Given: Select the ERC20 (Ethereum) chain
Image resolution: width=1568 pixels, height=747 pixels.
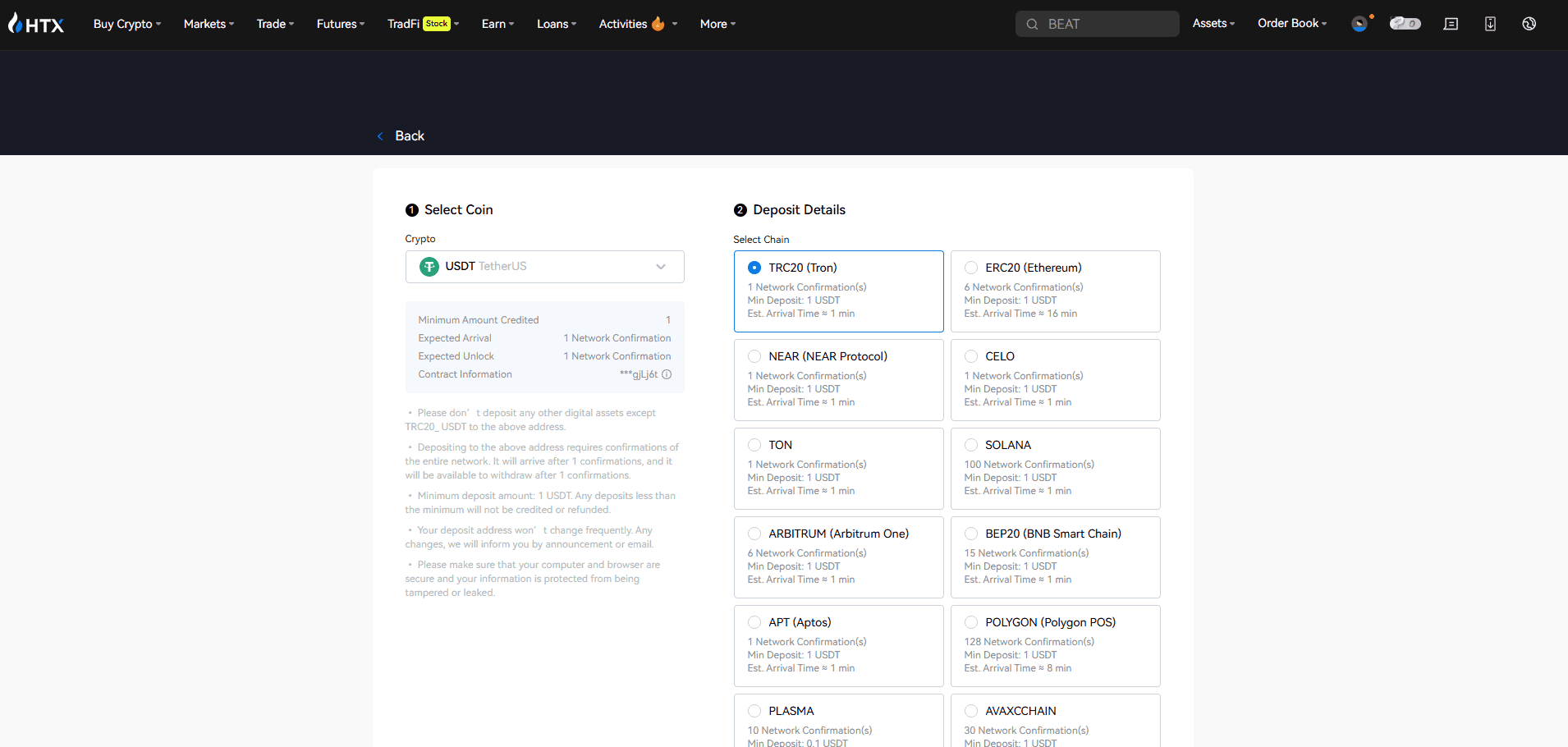Looking at the screenshot, I should point(1055,291).
